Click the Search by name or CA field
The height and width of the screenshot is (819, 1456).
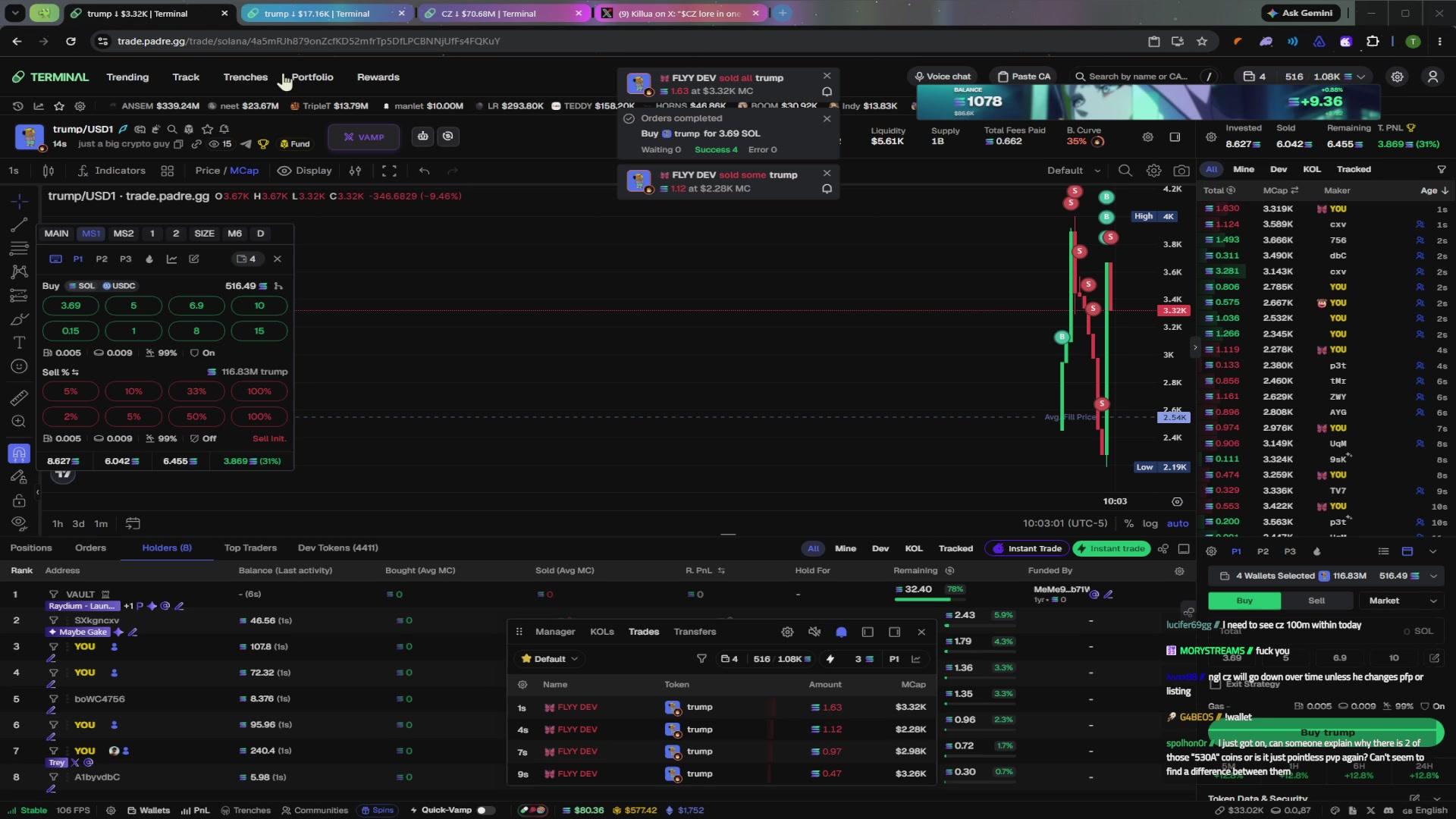pyautogui.click(x=1138, y=77)
